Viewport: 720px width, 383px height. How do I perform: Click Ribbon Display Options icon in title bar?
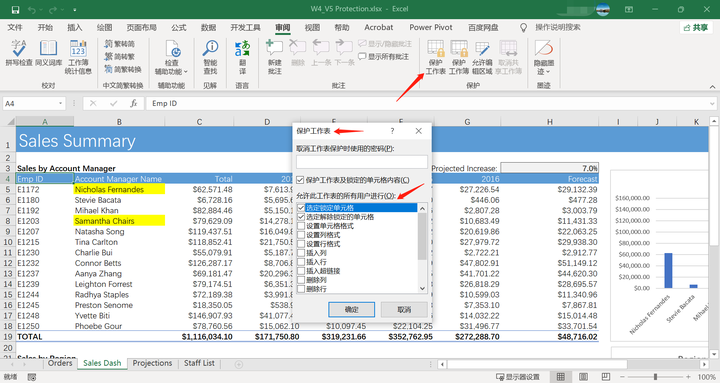[629, 10]
